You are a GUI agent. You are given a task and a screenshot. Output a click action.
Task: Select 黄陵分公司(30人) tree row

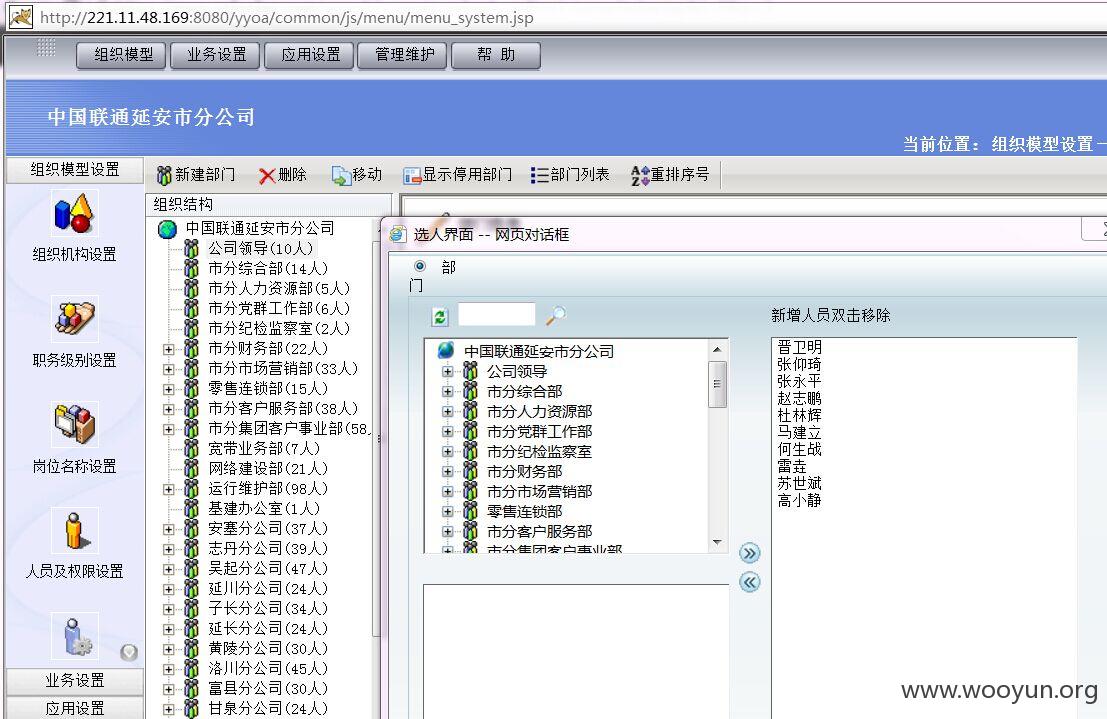pyautogui.click(x=268, y=648)
